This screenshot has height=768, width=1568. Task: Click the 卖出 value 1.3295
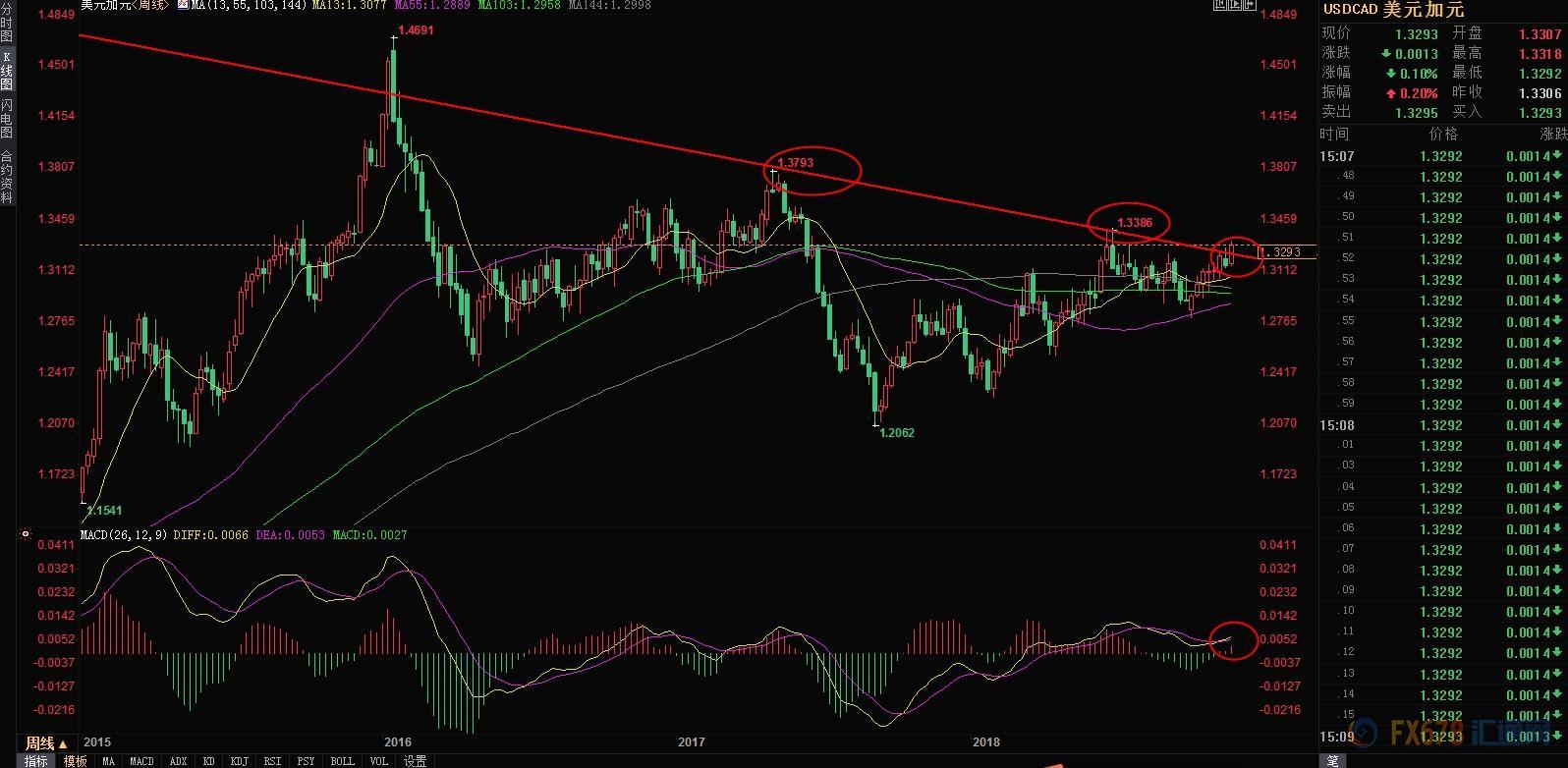(x=1416, y=113)
